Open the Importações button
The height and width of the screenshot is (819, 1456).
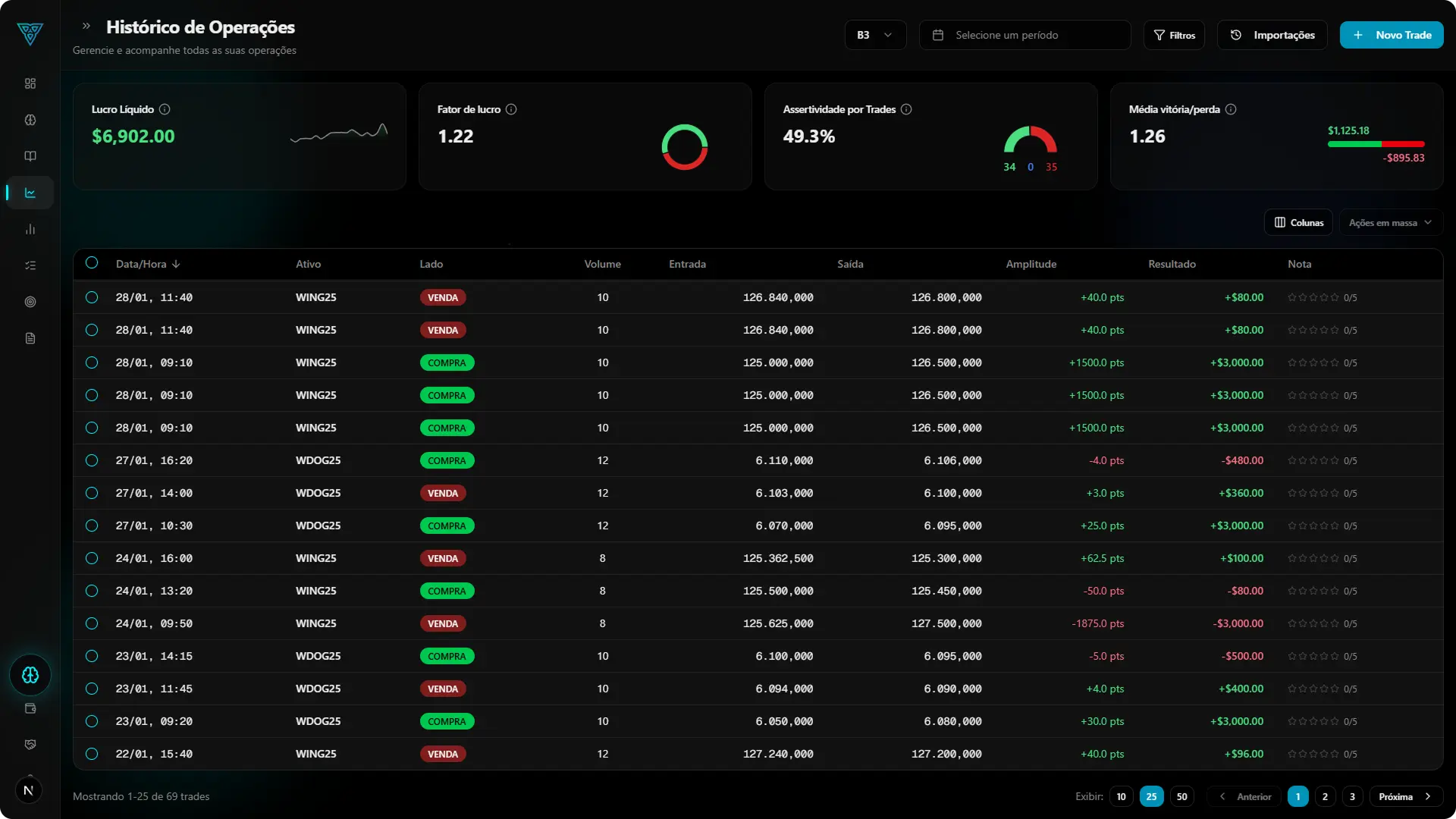(1271, 35)
